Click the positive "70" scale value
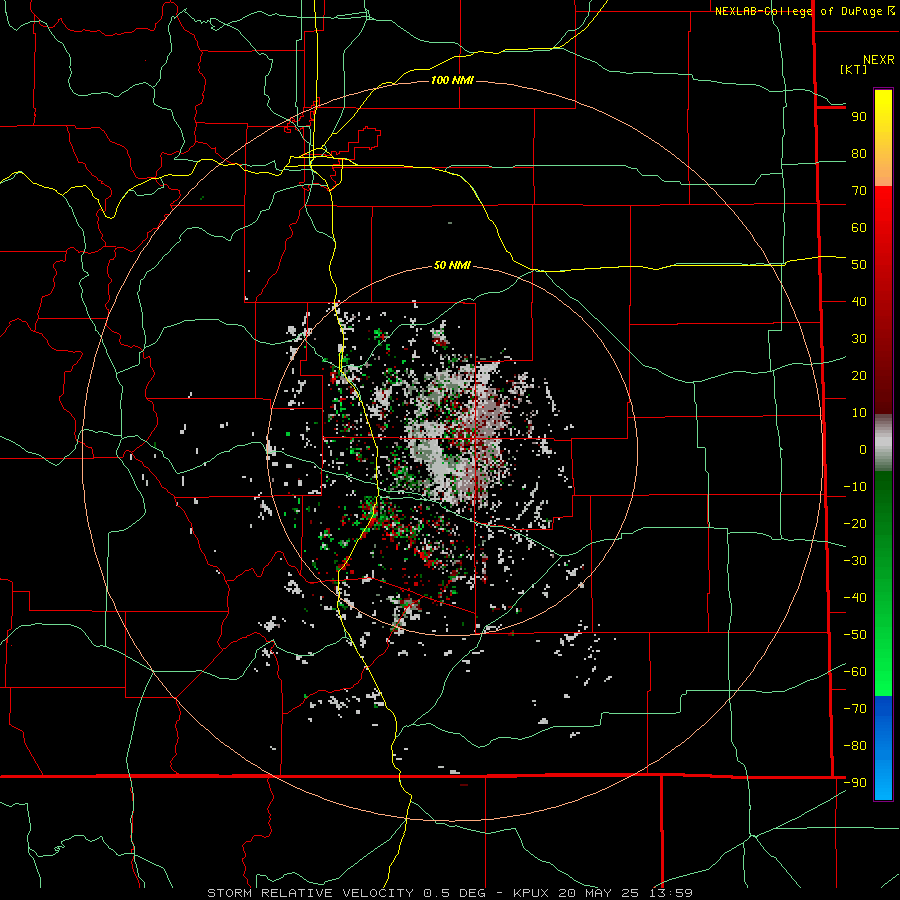Screen dimensions: 900x900 (859, 191)
